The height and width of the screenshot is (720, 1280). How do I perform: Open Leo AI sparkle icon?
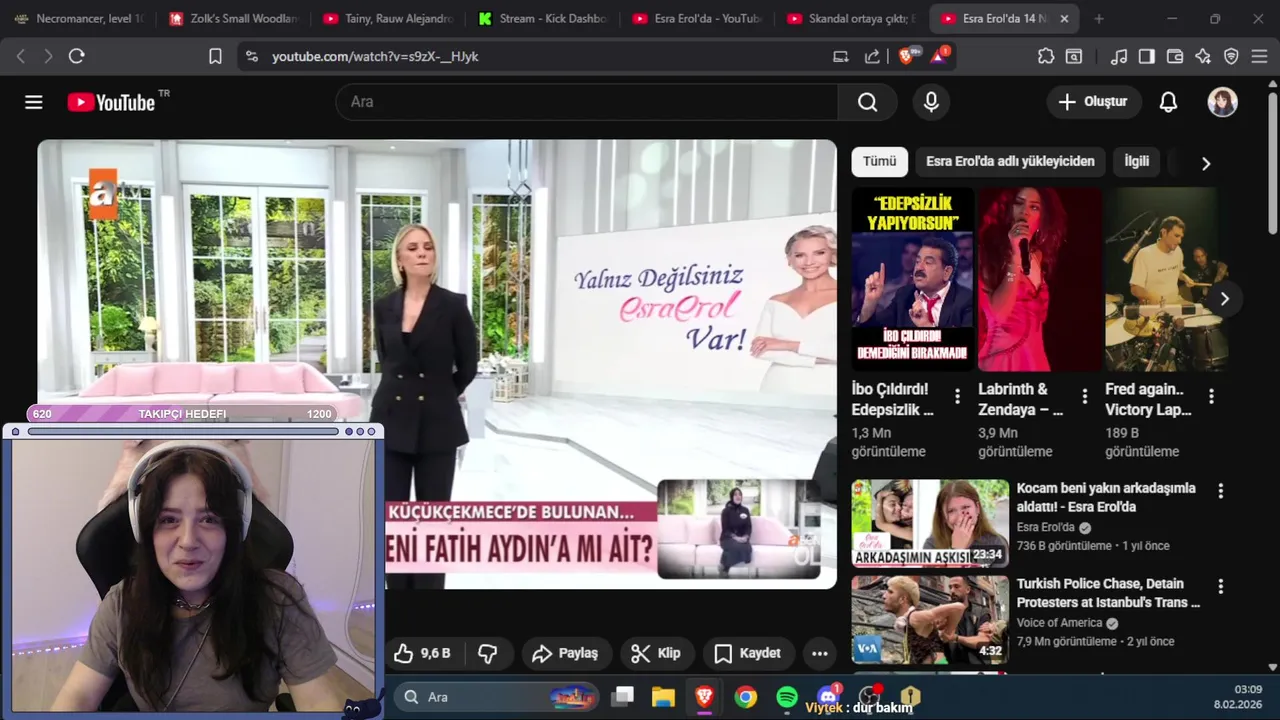point(1203,56)
